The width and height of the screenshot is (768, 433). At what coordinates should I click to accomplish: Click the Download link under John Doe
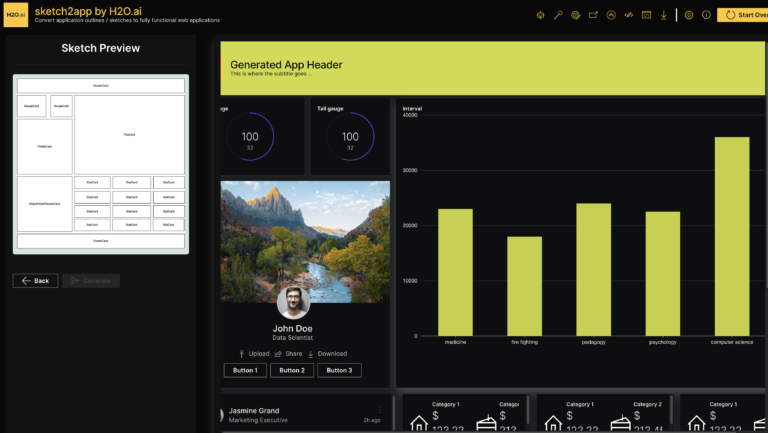click(327, 354)
